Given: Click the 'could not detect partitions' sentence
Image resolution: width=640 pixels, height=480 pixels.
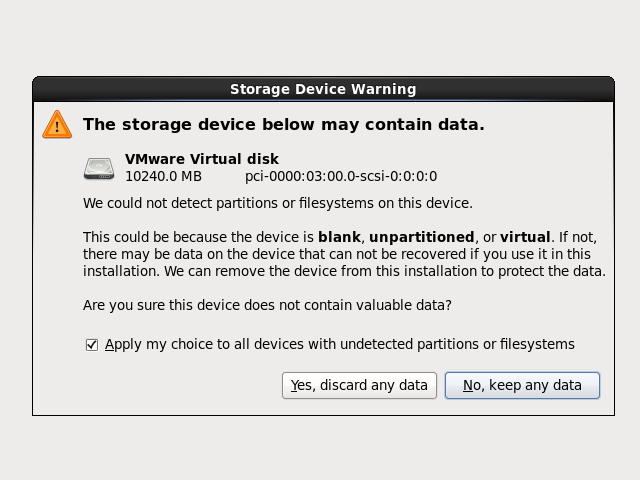Looking at the screenshot, I should pos(277,203).
